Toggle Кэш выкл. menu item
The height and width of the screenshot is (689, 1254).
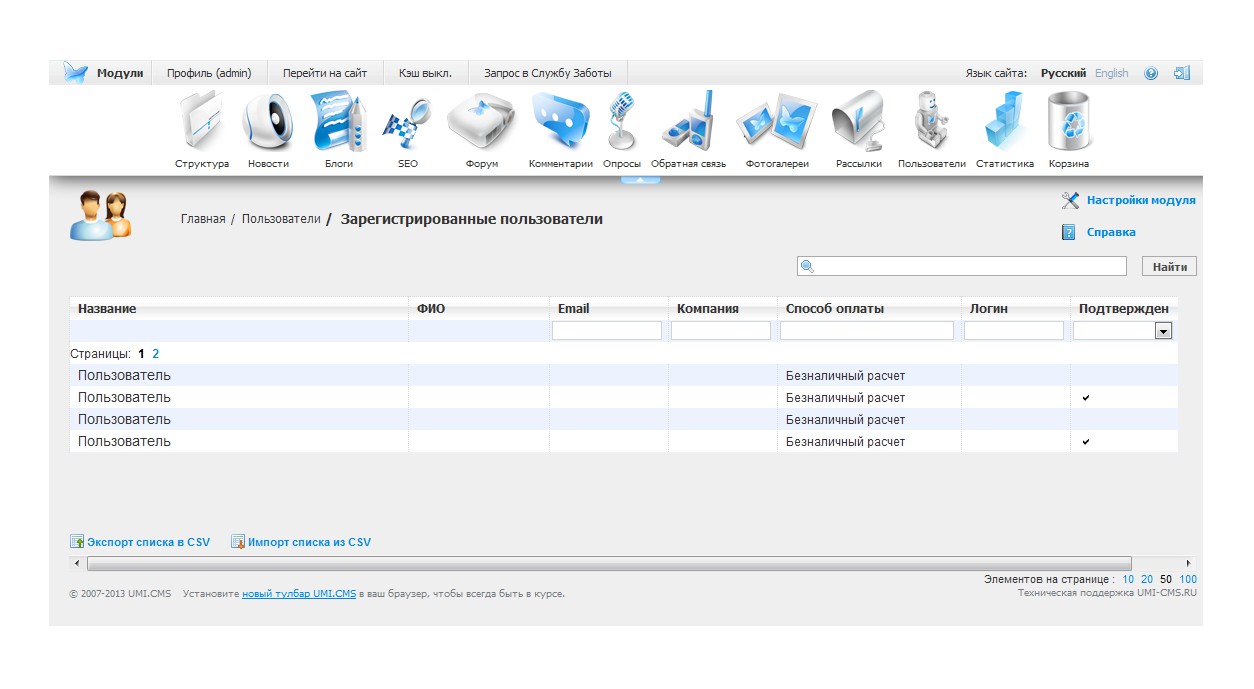click(x=425, y=73)
